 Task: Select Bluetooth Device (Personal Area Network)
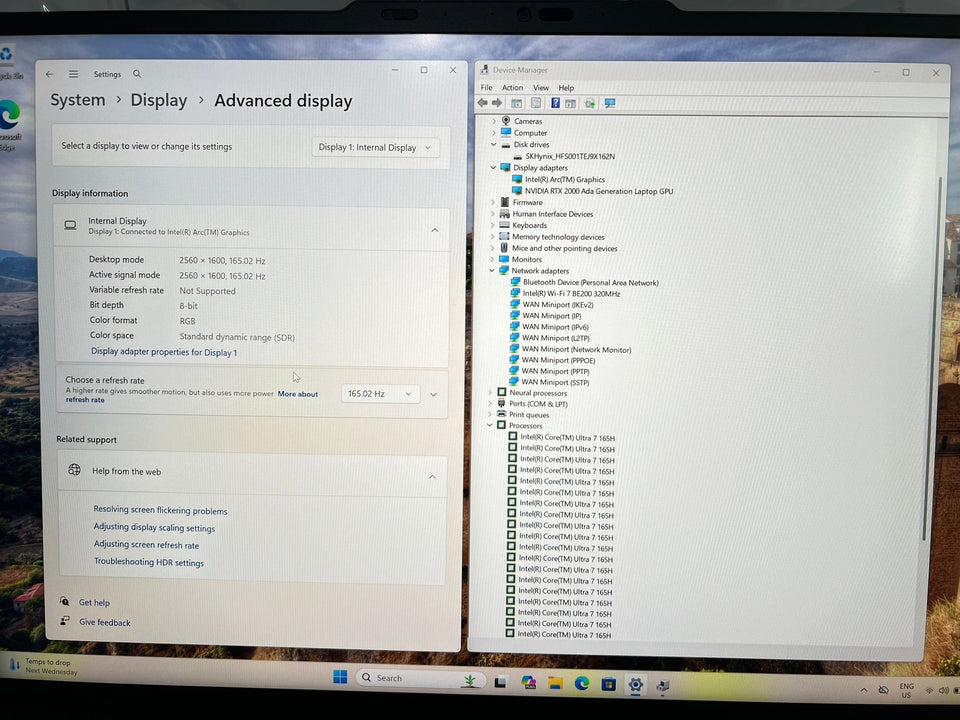coord(591,283)
